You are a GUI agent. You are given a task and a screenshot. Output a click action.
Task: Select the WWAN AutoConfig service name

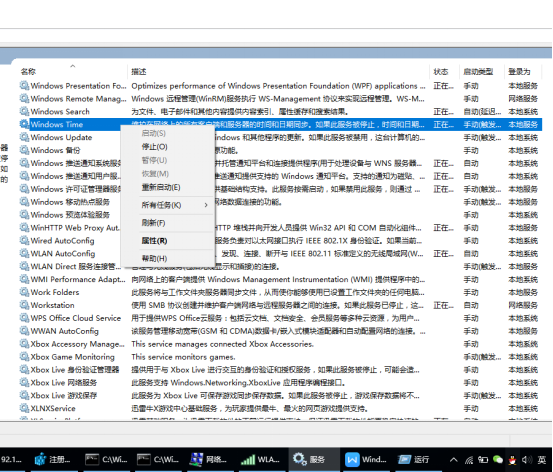[x=65, y=331]
